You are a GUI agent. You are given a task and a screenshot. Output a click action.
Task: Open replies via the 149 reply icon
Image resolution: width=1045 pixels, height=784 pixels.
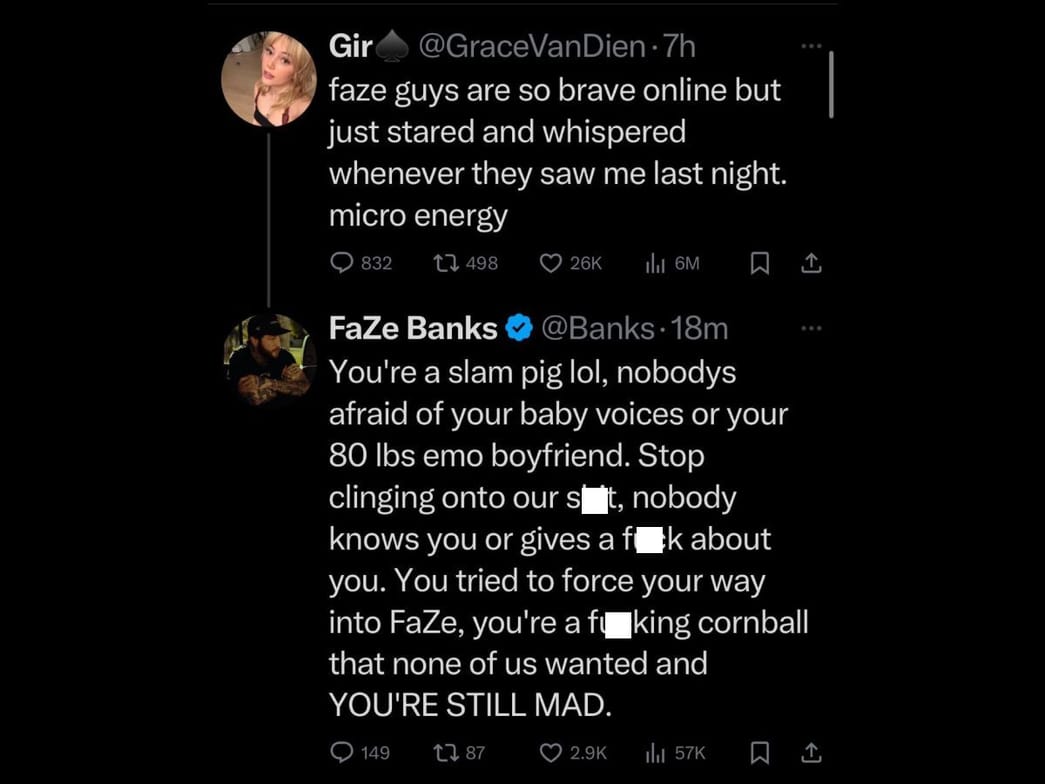click(x=341, y=752)
